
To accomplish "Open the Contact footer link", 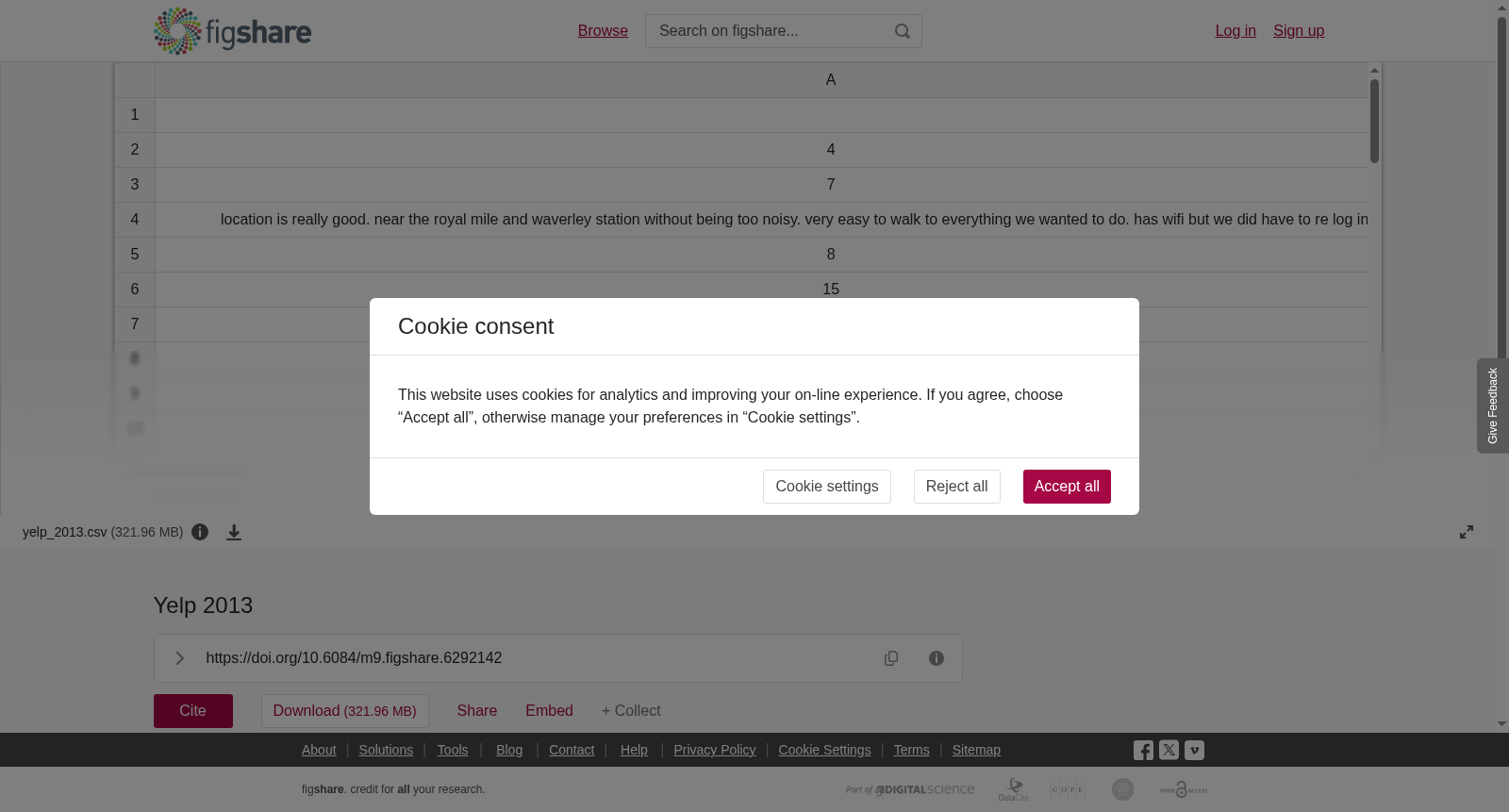I will coord(572,750).
